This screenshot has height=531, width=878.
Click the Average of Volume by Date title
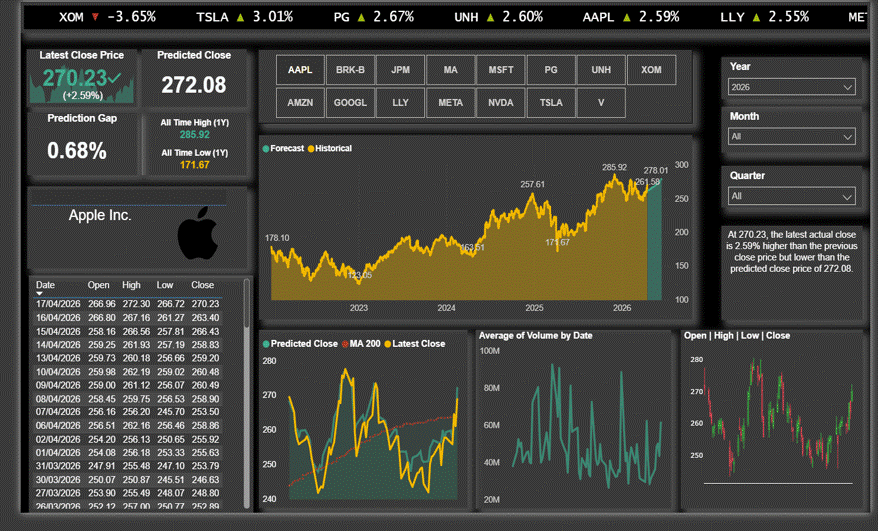[x=535, y=336]
